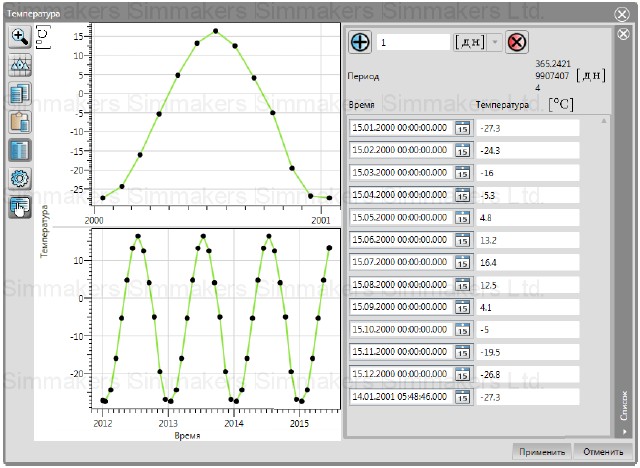Click the date field 15.06.2000 00:00:00.000
The width and height of the screenshot is (640, 468).
coord(402,240)
